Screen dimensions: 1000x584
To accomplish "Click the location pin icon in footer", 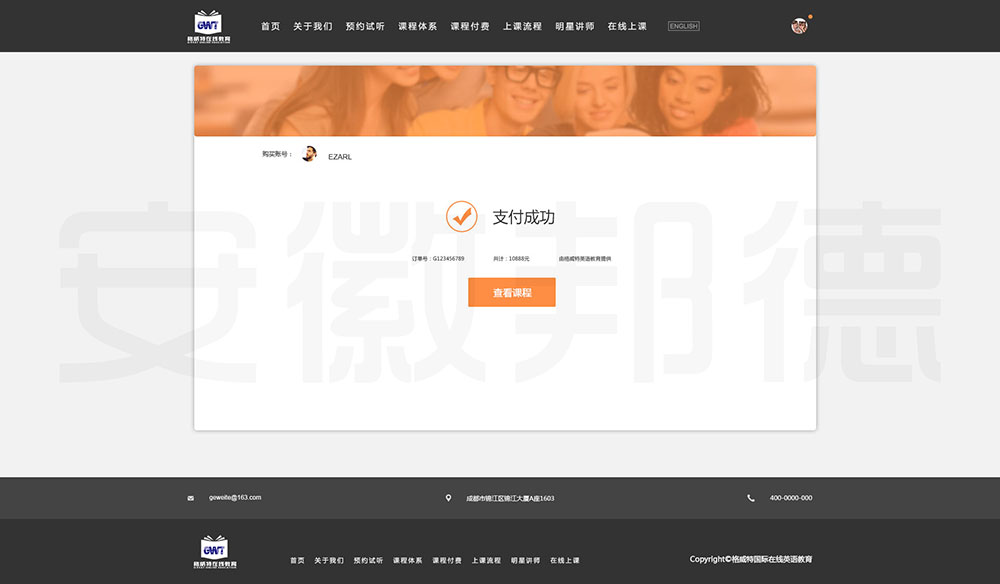I will (448, 498).
